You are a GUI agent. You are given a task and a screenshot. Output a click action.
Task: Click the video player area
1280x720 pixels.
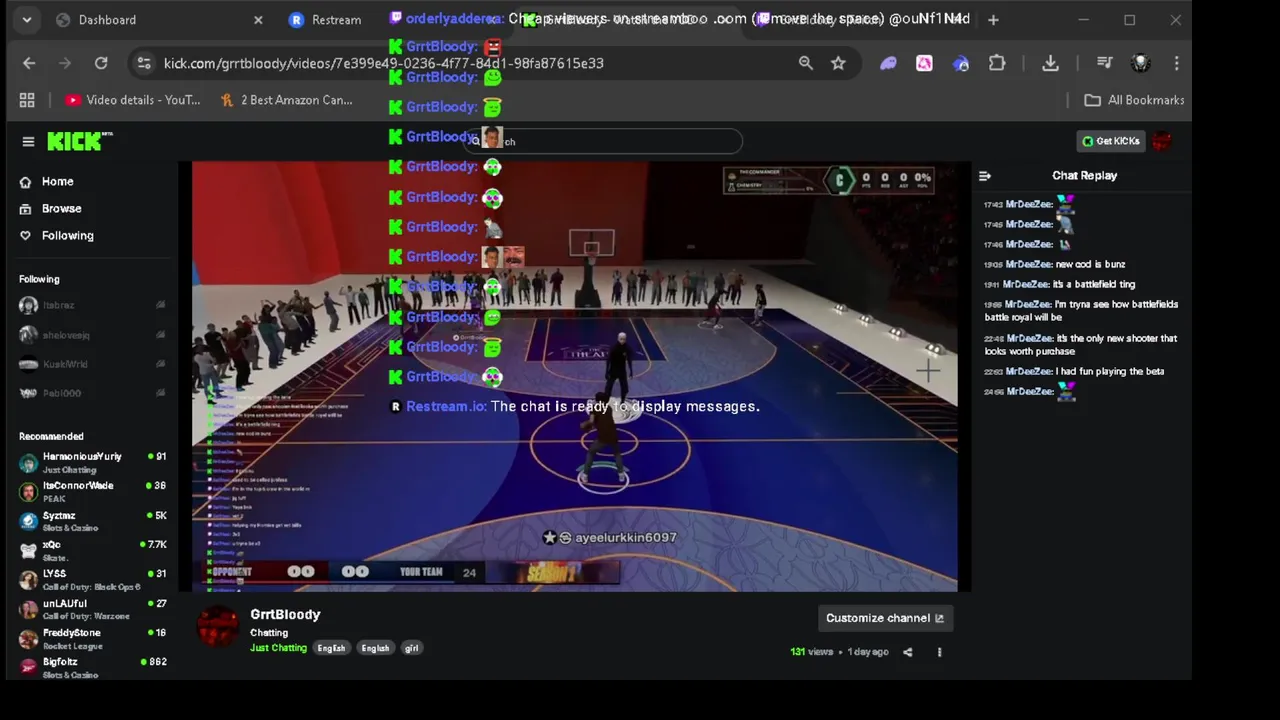[575, 377]
